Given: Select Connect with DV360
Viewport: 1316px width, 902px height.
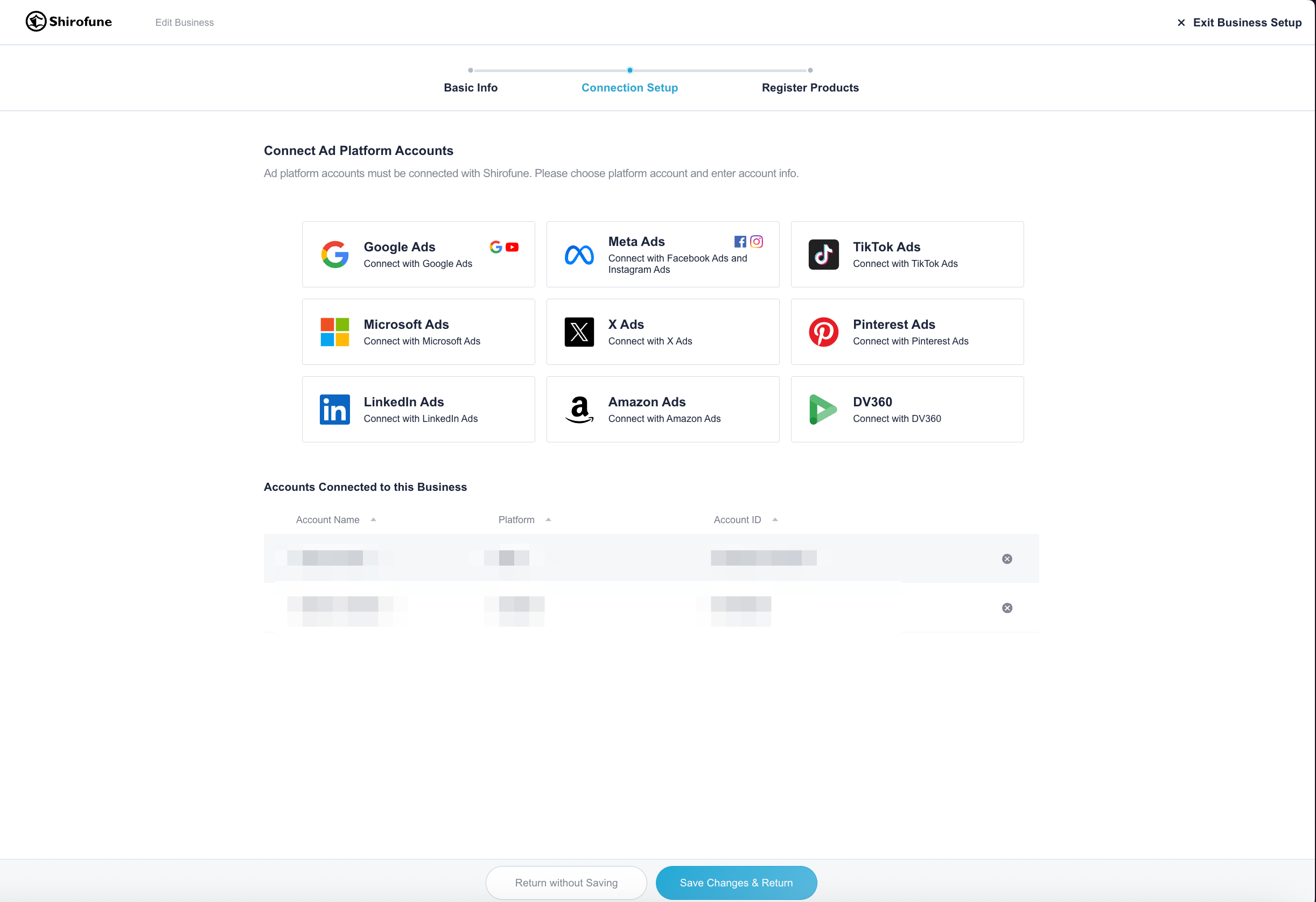Looking at the screenshot, I should click(x=897, y=419).
